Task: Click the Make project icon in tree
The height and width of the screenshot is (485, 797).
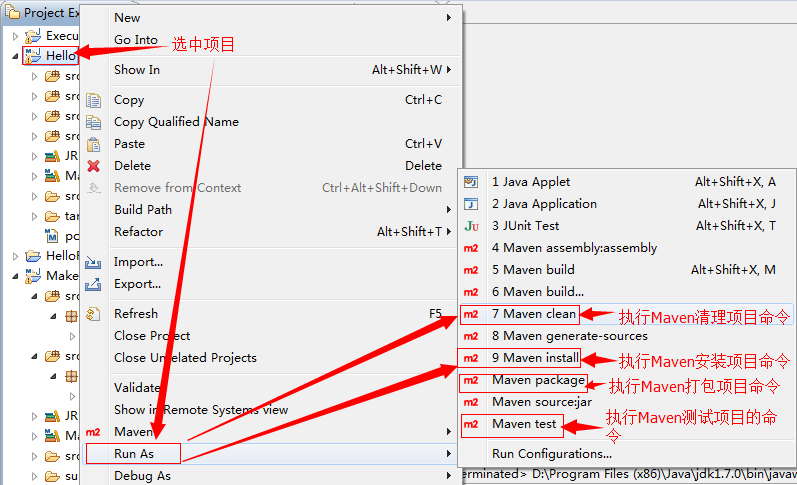Action: click(33, 276)
